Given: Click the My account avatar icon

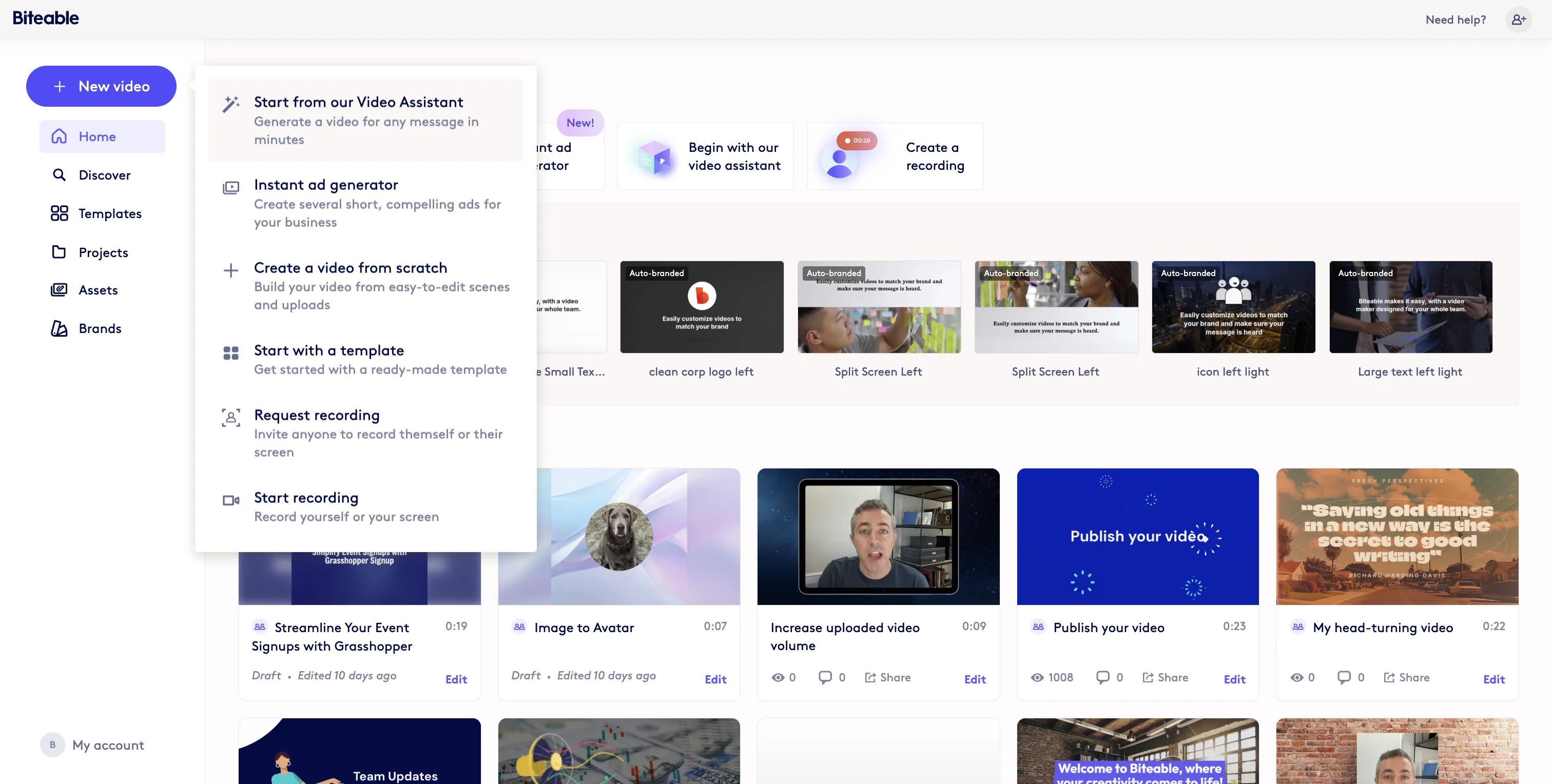Looking at the screenshot, I should (x=52, y=744).
